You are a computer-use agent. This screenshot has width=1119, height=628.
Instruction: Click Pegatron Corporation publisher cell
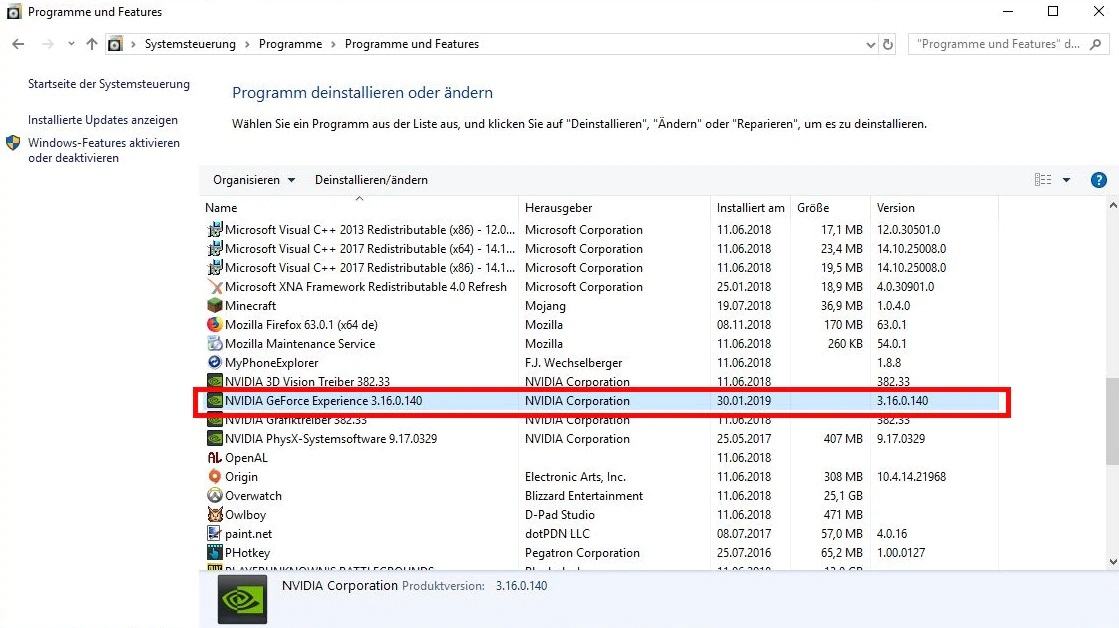[582, 553]
